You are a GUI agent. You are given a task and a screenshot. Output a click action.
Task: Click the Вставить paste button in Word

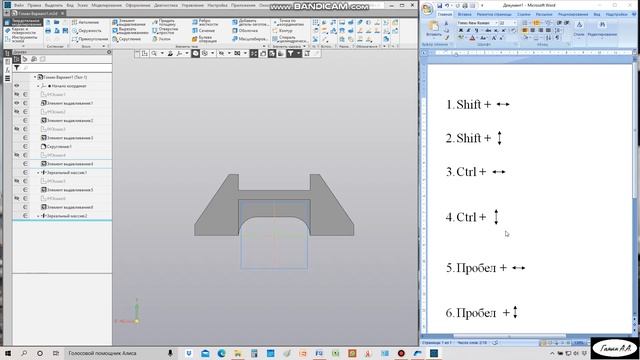433,29
